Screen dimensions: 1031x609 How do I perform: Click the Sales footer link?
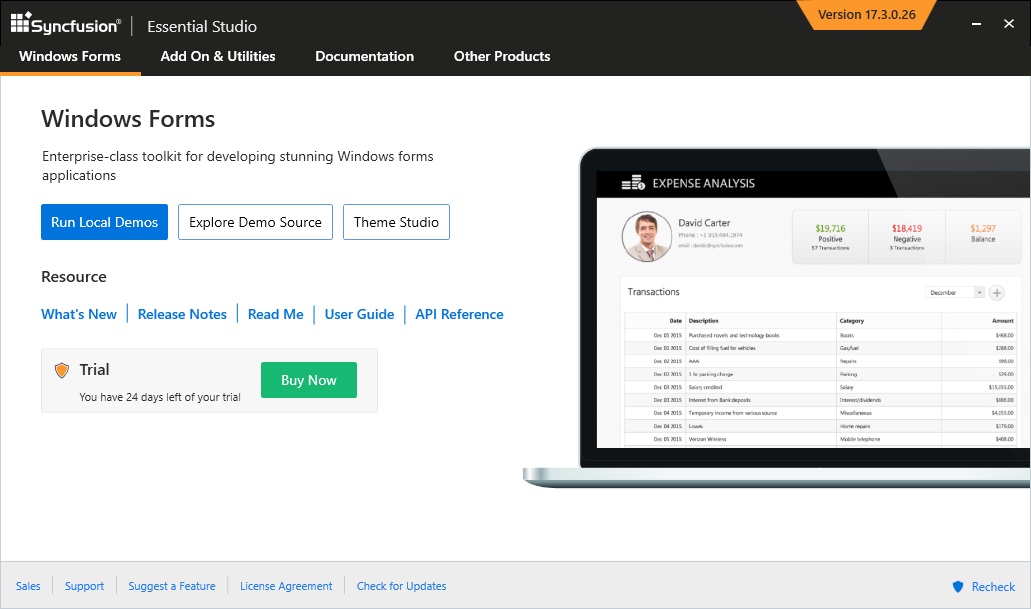click(x=28, y=586)
